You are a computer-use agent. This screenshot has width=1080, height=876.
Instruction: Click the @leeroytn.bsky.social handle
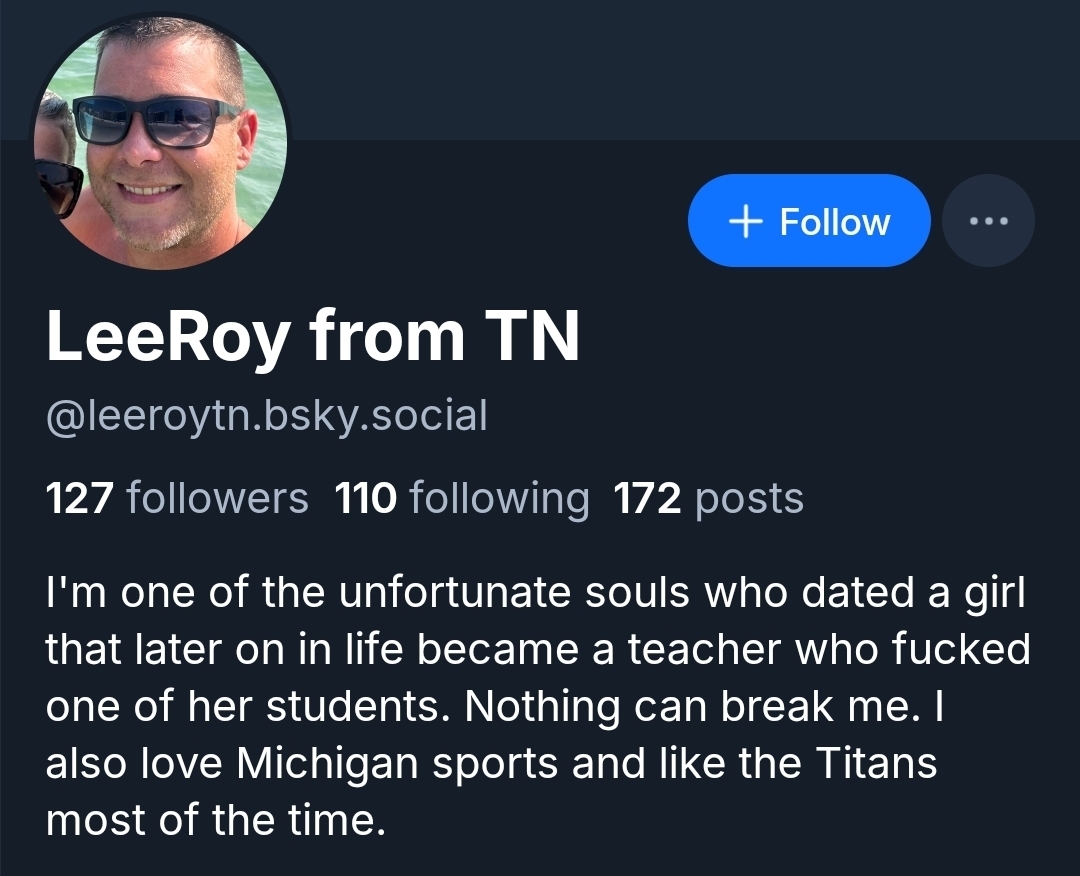tap(266, 415)
